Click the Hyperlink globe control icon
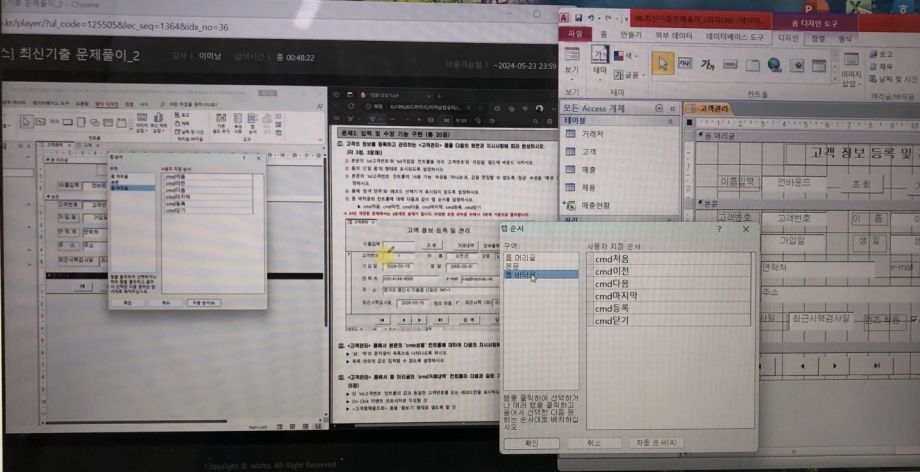 774,64
